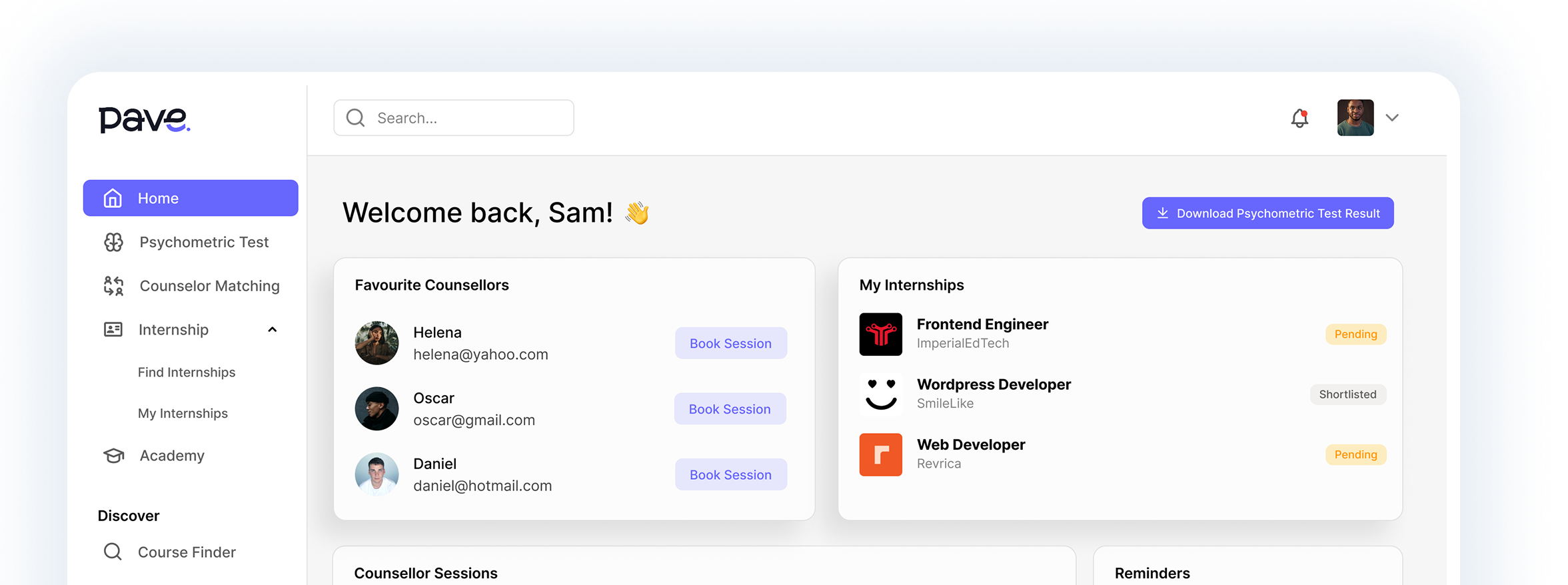1568x585 pixels.
Task: Click the user profile avatar
Action: pyautogui.click(x=1355, y=118)
